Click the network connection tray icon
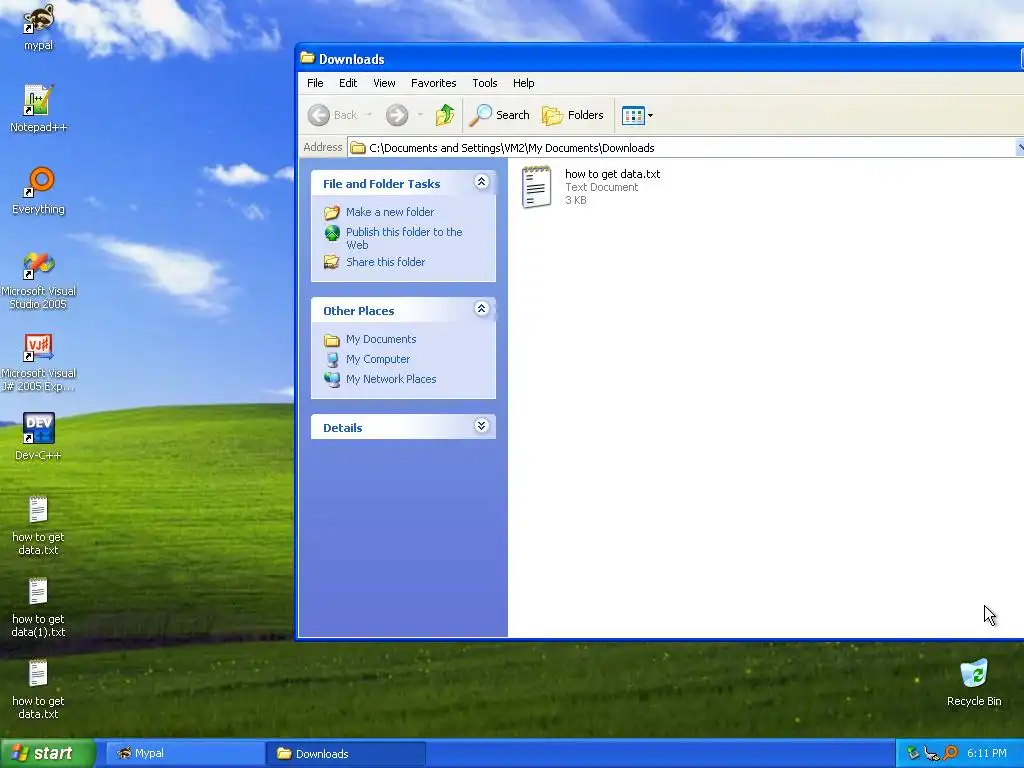 931,754
